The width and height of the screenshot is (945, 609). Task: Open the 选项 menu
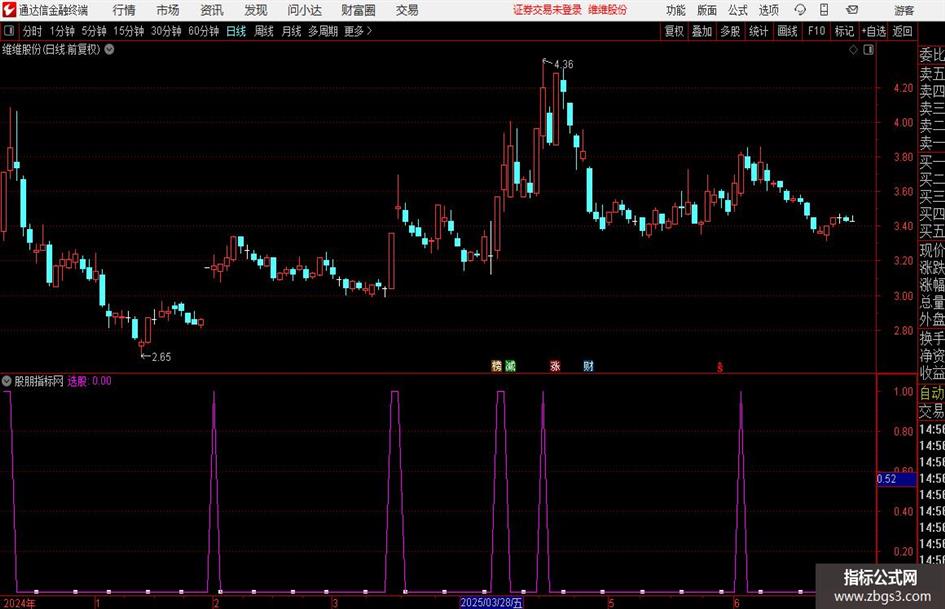pos(768,10)
